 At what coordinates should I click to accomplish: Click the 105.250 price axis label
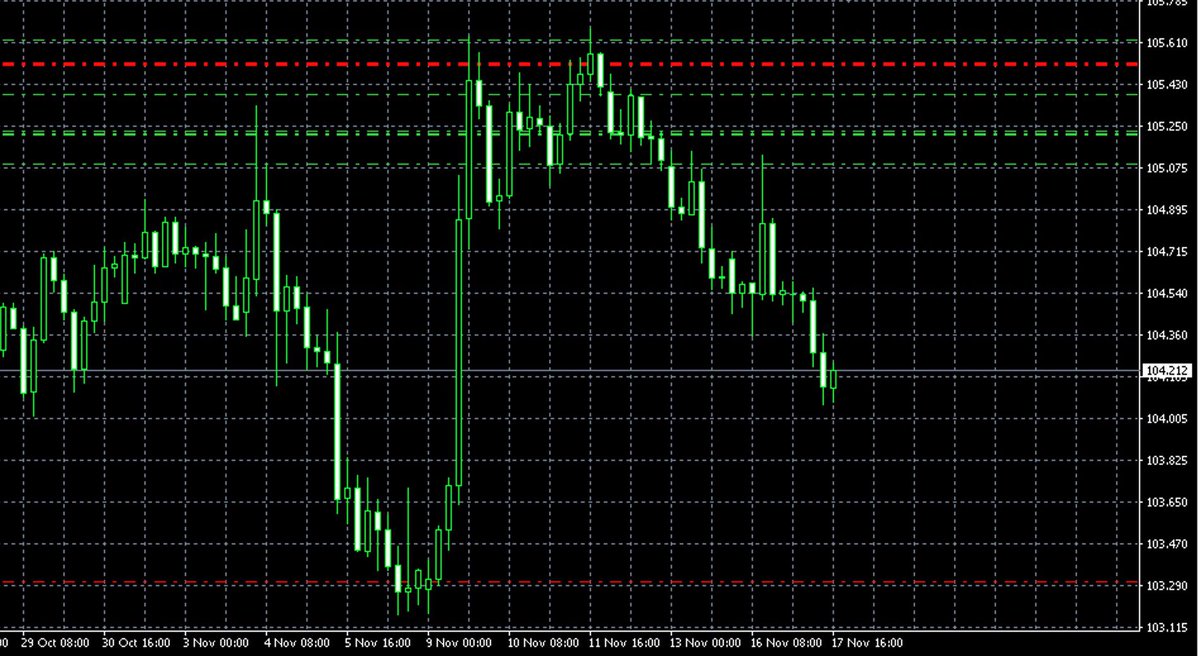coord(1167,127)
